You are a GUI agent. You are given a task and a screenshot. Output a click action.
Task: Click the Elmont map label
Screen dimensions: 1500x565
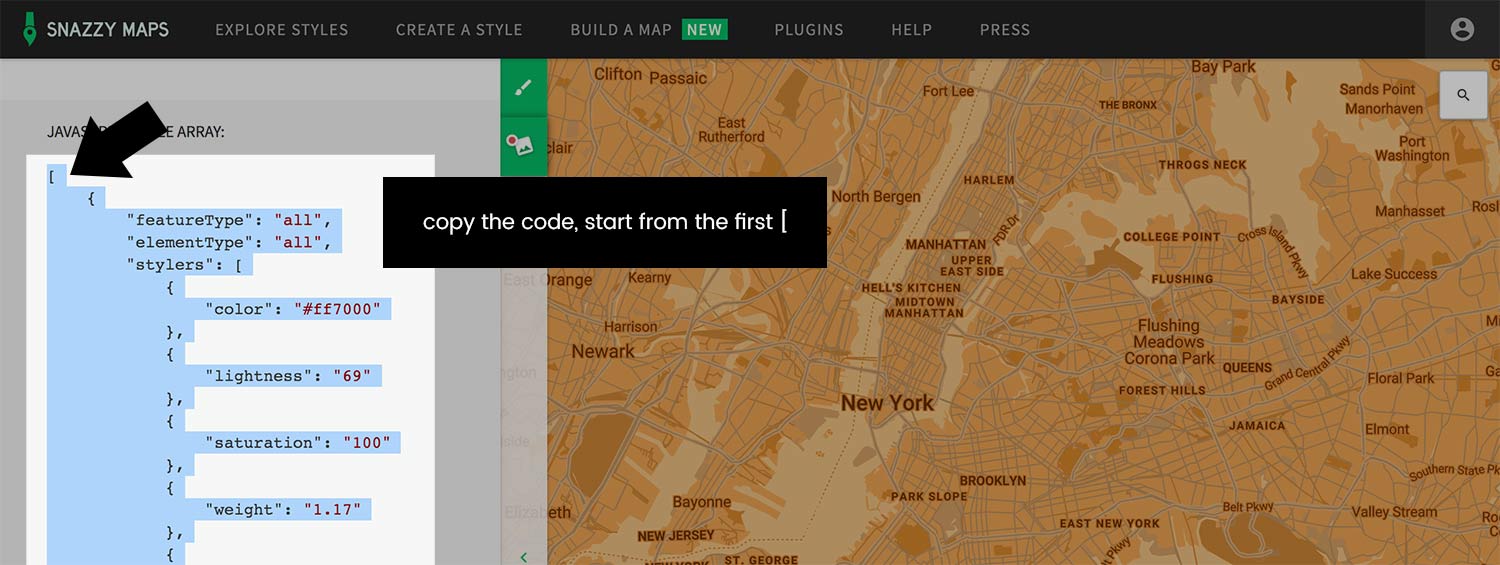click(1387, 429)
